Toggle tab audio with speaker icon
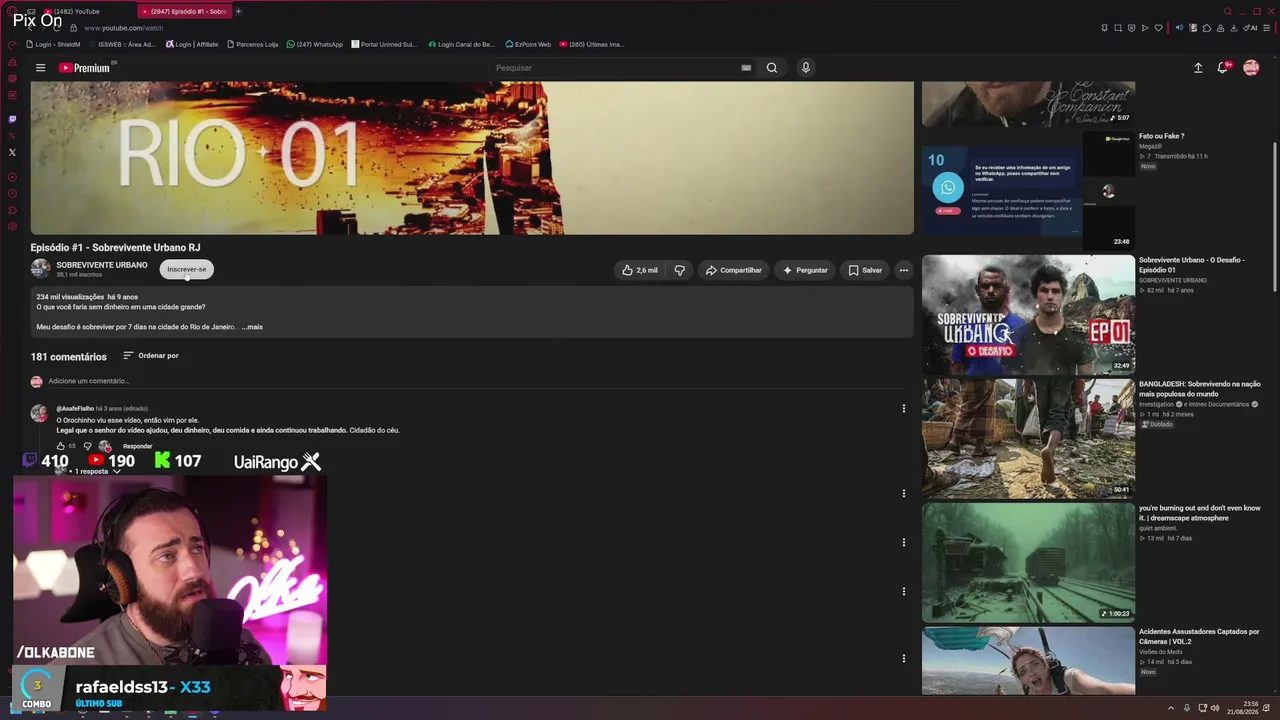 [1179, 28]
